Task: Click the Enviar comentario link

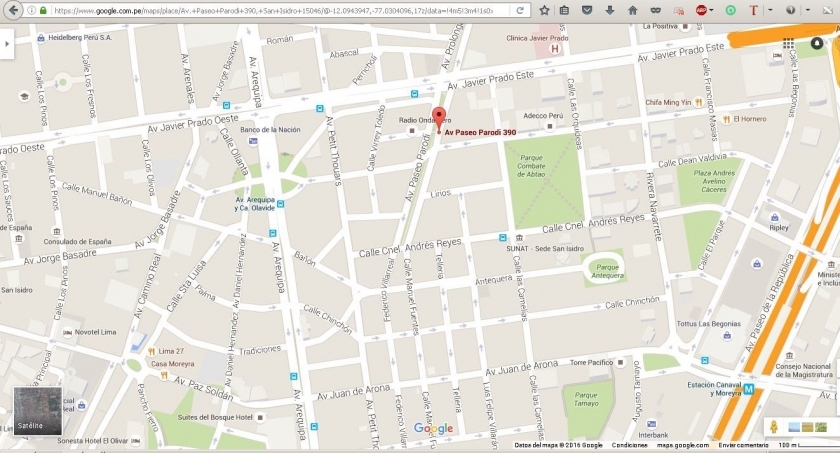Action: [x=742, y=445]
